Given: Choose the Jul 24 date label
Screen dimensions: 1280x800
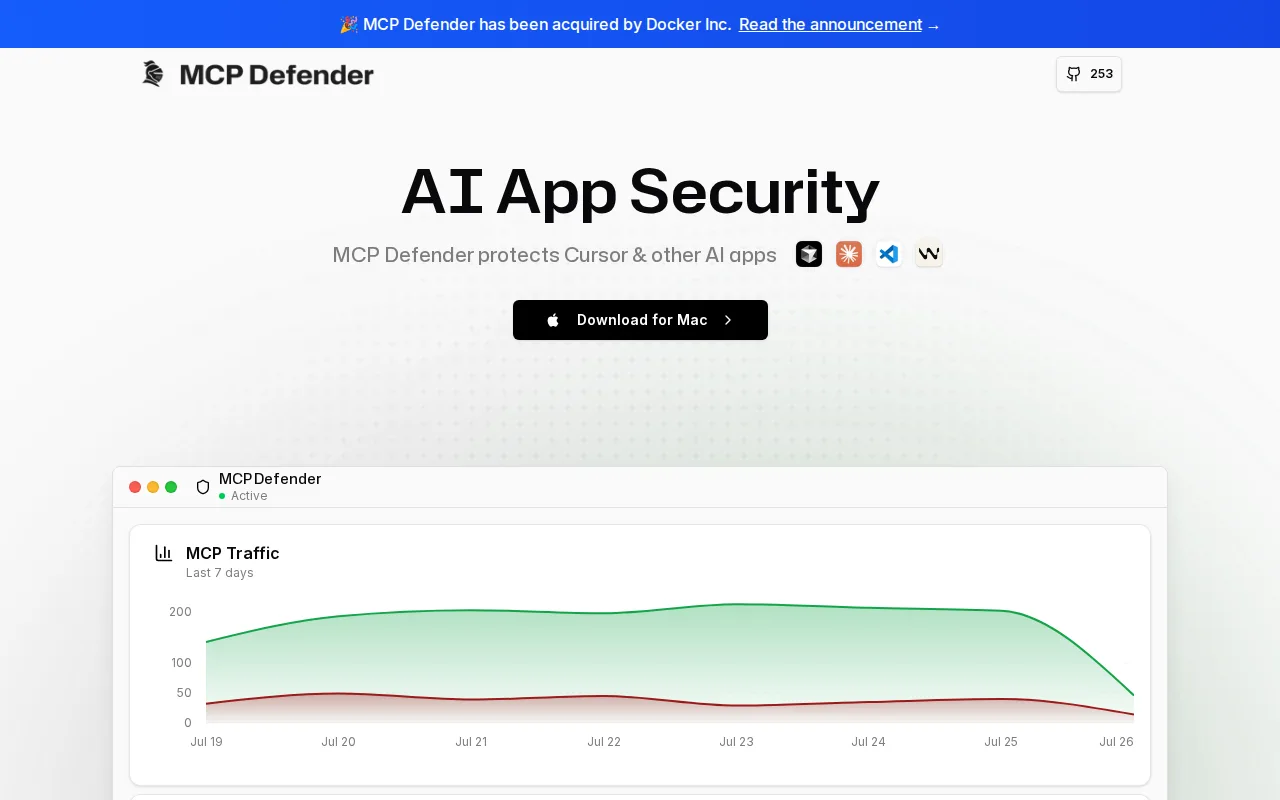Looking at the screenshot, I should point(868,742).
